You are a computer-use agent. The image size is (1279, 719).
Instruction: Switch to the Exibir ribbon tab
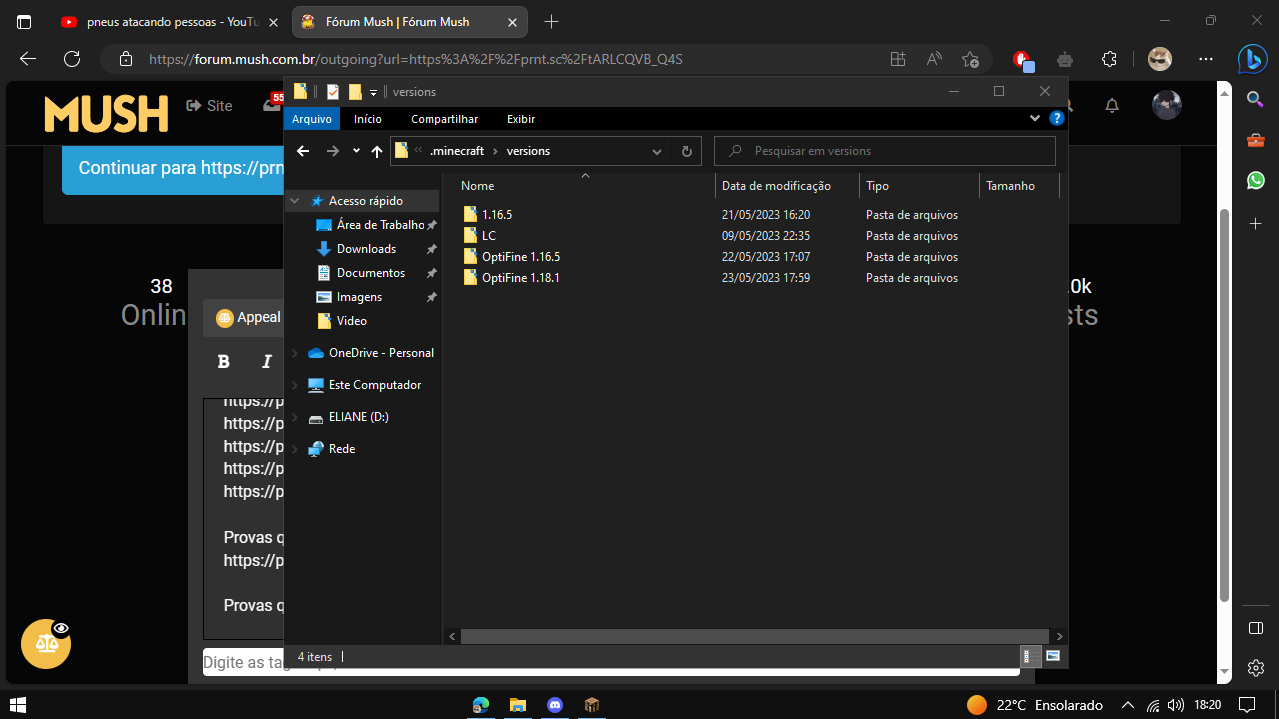(521, 119)
